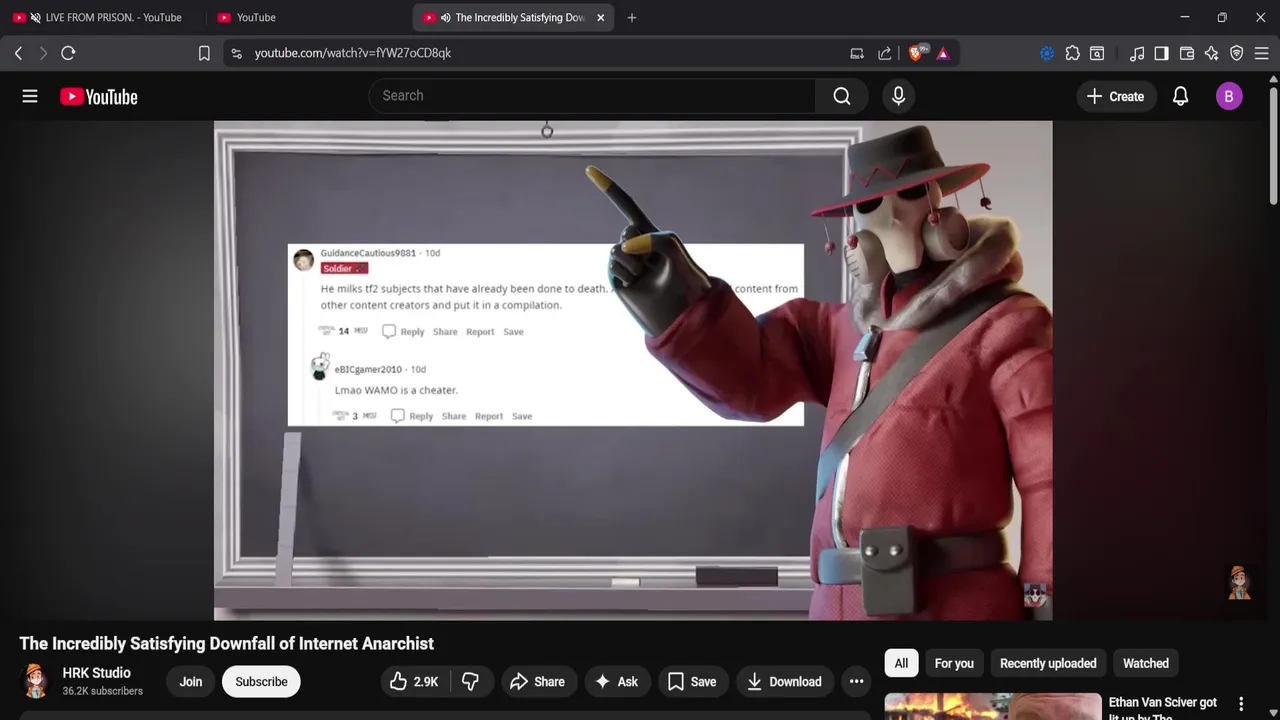
Task: Bookmark this page
Action: click(204, 53)
